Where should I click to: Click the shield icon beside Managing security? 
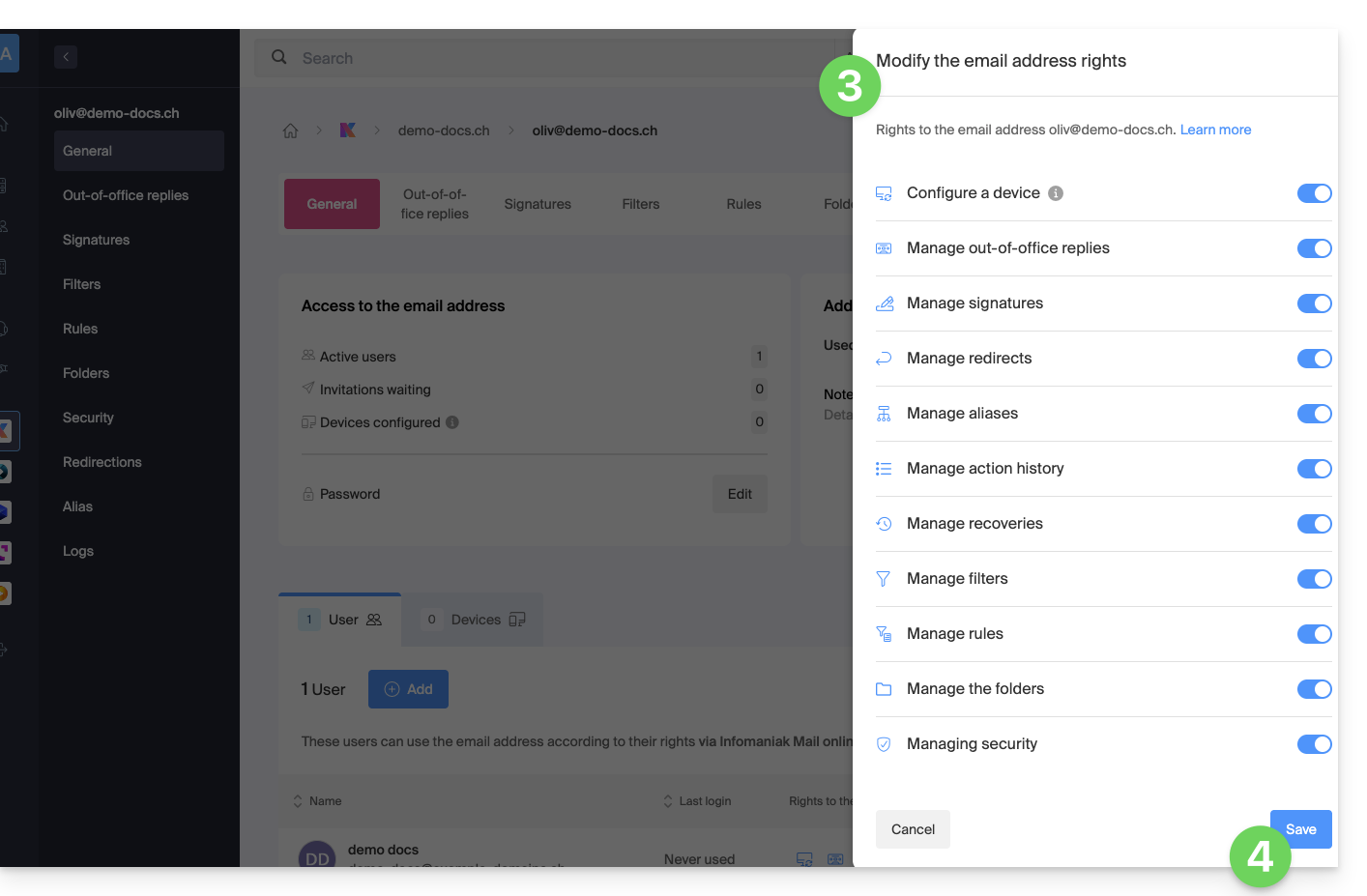[884, 744]
